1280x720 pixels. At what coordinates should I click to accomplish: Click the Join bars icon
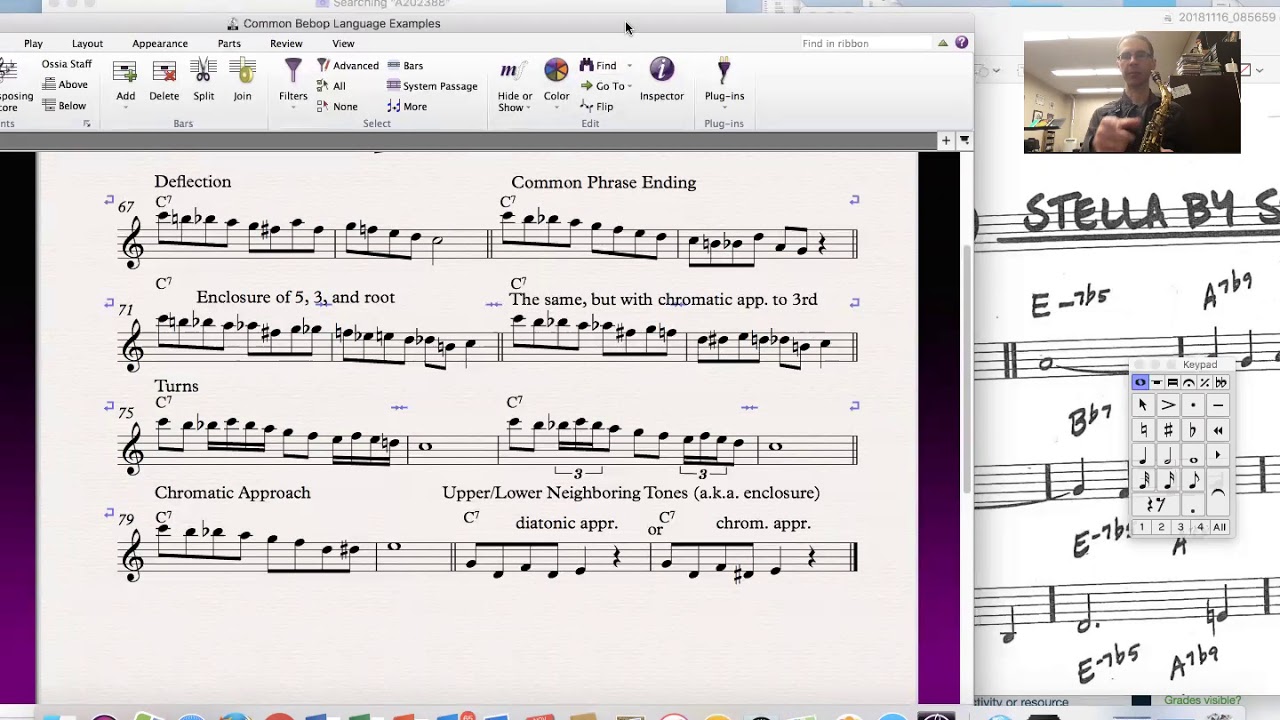242,71
